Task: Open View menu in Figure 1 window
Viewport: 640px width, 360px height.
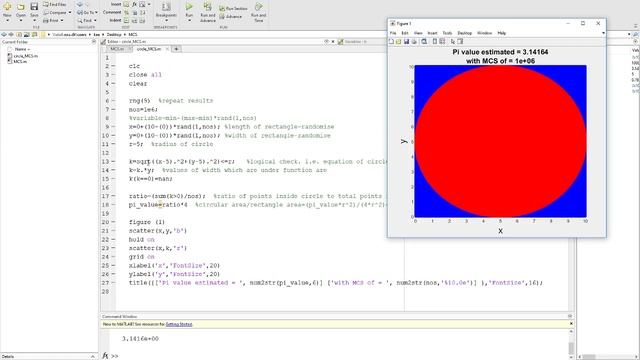Action: (418, 33)
